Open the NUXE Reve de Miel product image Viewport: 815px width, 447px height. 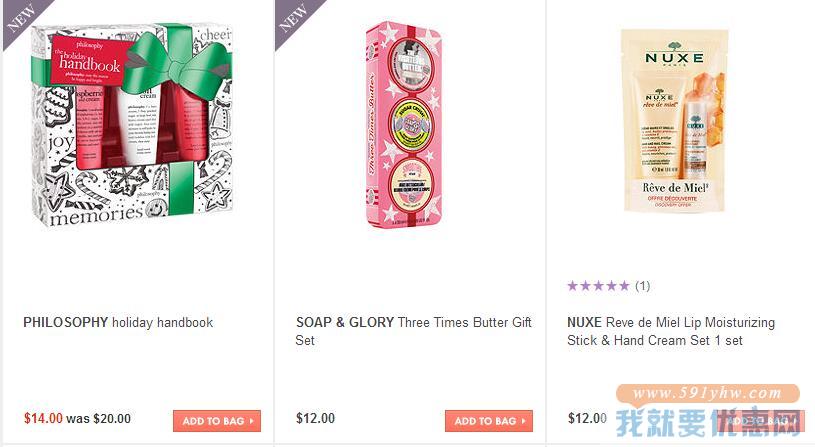674,121
